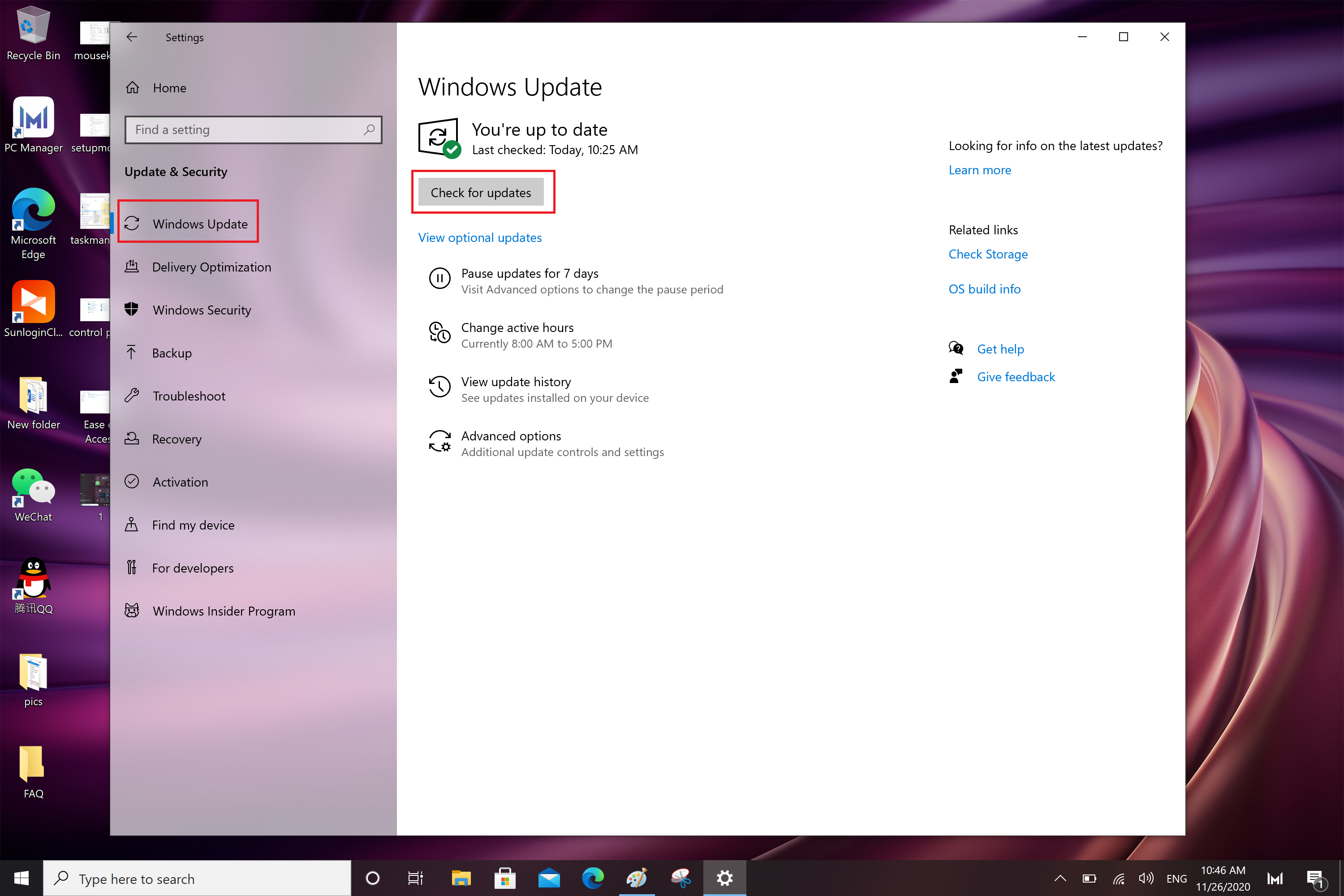Open the Windows Start menu
Viewport: 1344px width, 896px height.
point(21,878)
